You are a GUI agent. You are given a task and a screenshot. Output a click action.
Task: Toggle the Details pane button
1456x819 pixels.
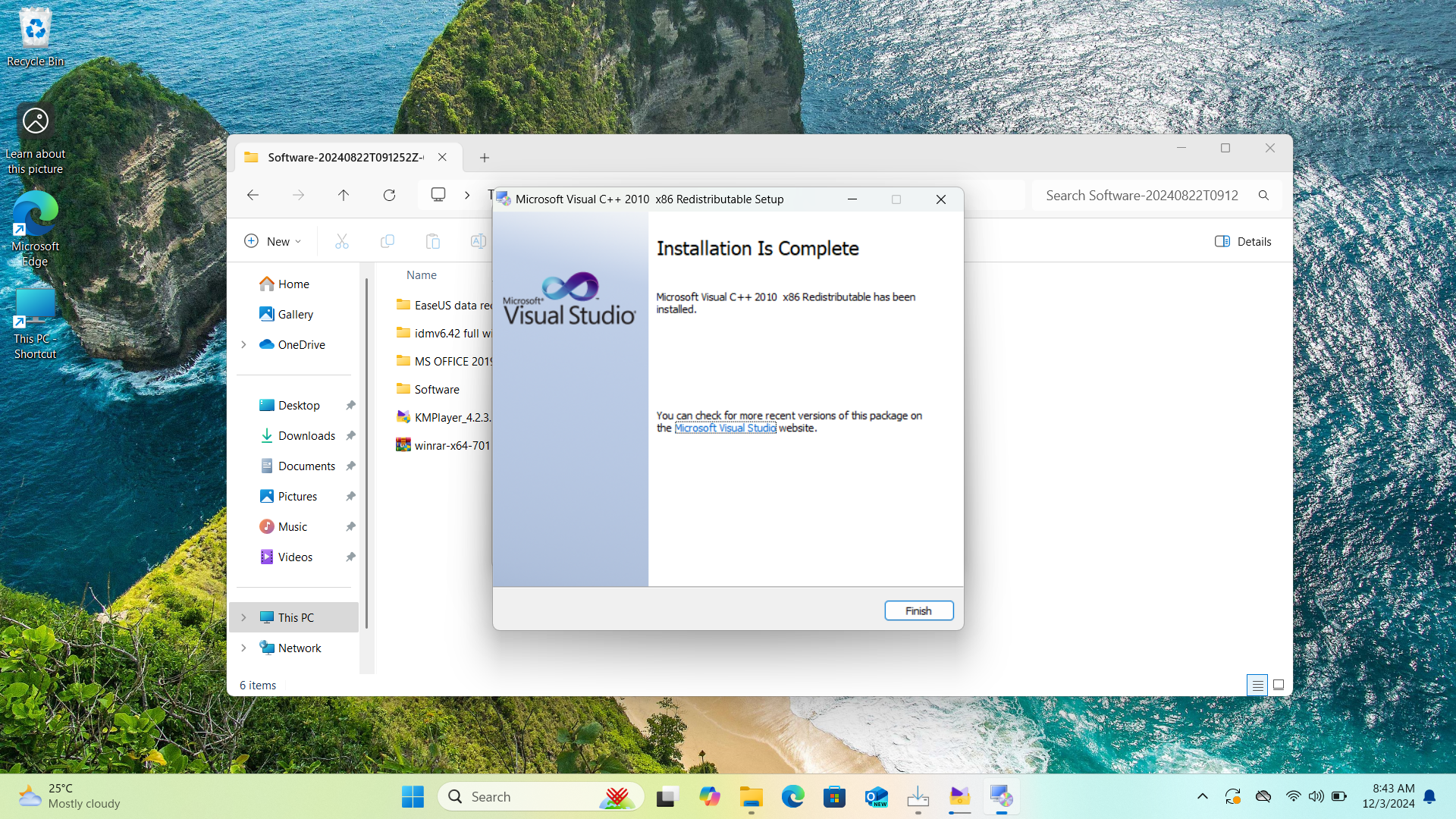click(1243, 241)
